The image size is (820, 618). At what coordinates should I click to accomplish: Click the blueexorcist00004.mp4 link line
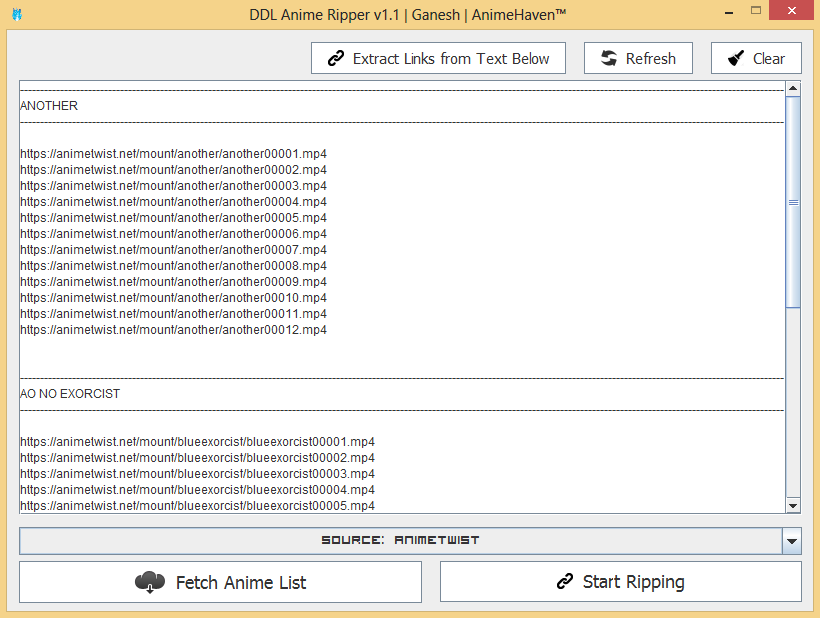point(198,490)
